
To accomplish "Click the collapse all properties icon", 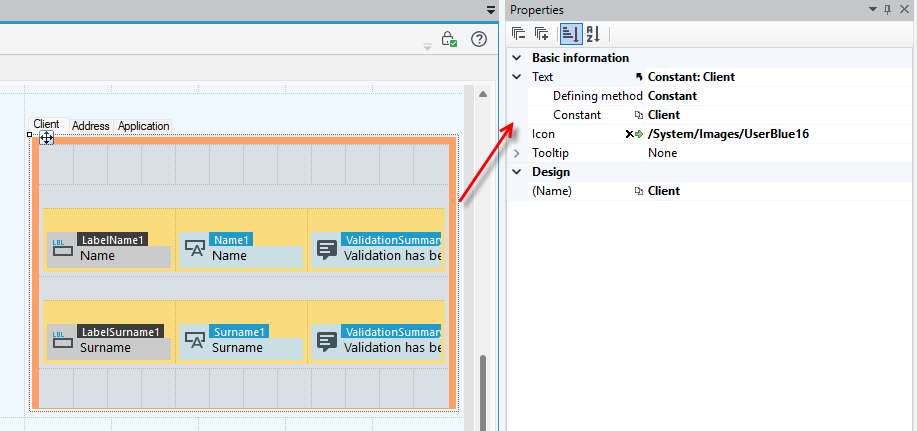I will coord(519,34).
